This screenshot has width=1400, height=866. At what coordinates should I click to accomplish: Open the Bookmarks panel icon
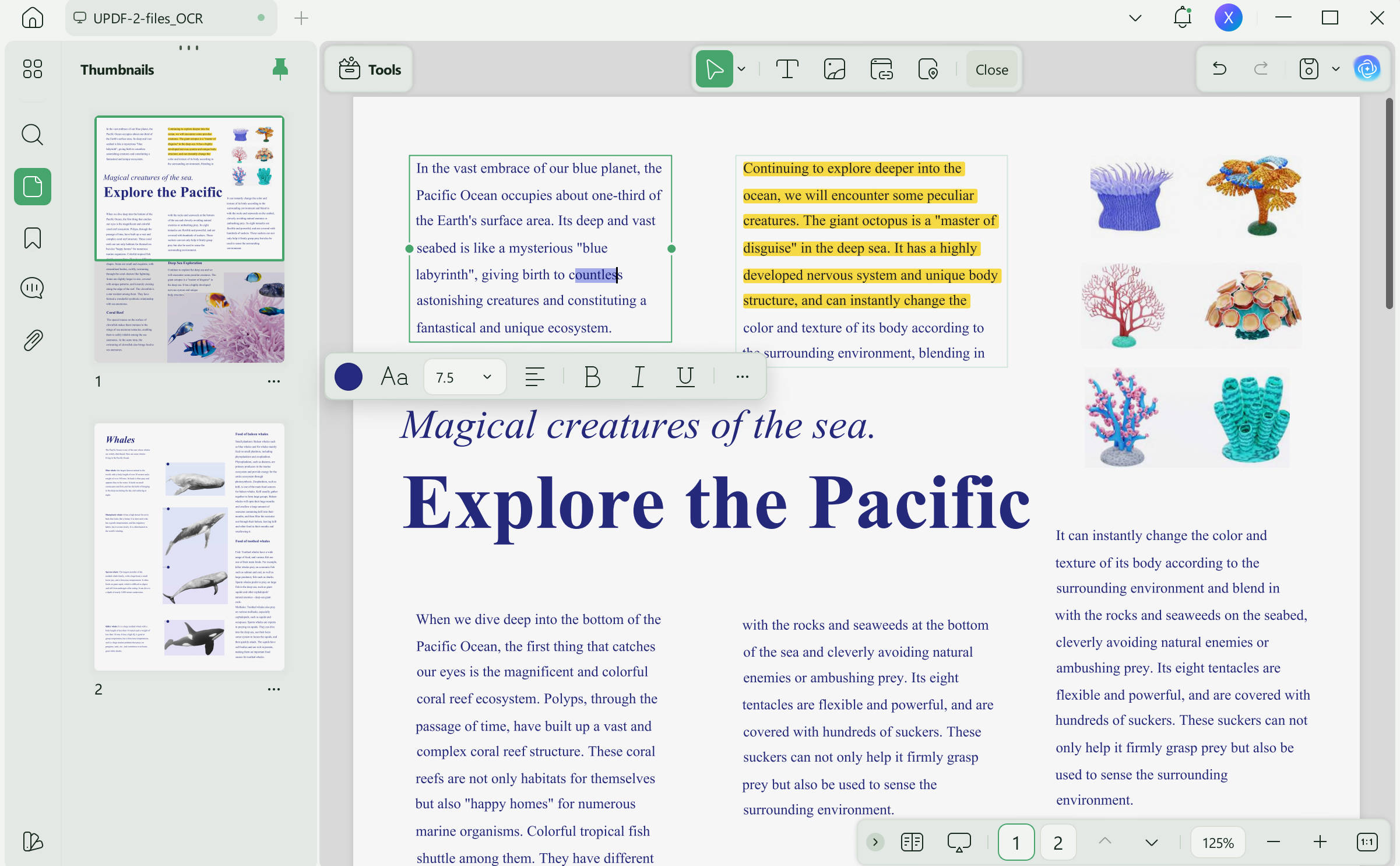pos(33,238)
